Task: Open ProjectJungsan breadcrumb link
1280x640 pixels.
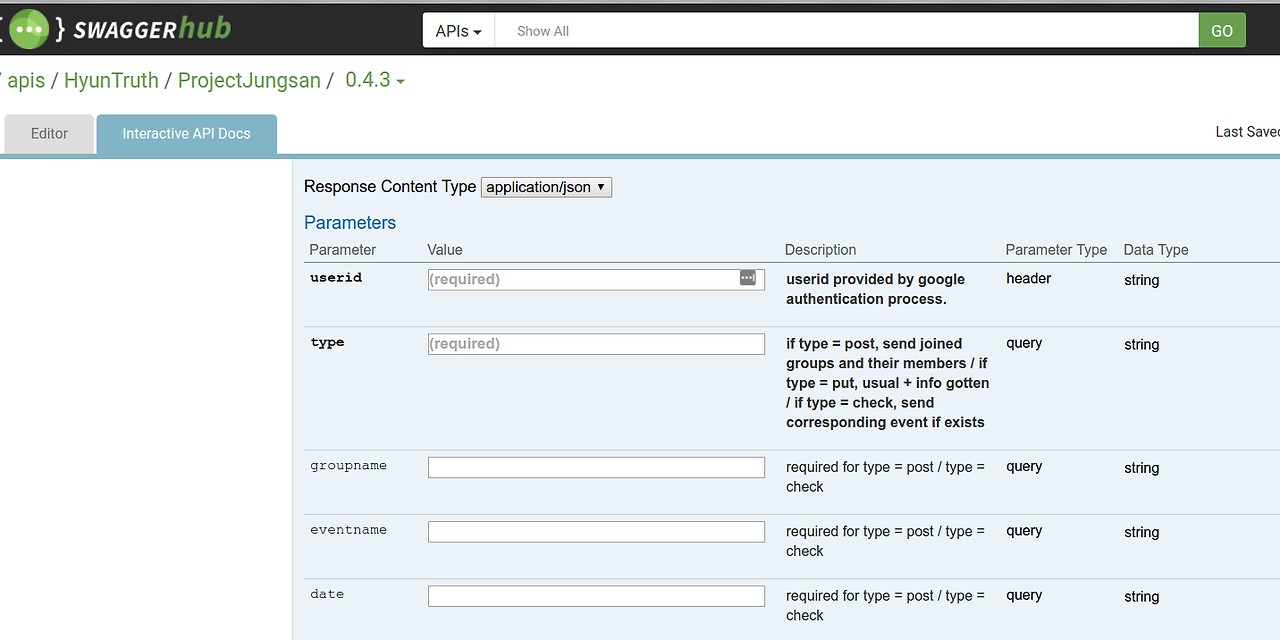Action: [249, 81]
